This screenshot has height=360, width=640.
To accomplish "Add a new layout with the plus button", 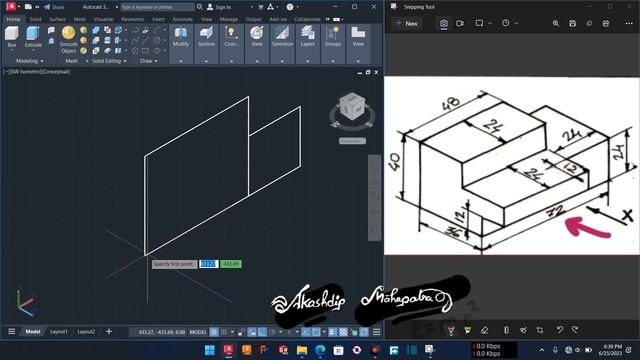I will click(x=109, y=331).
